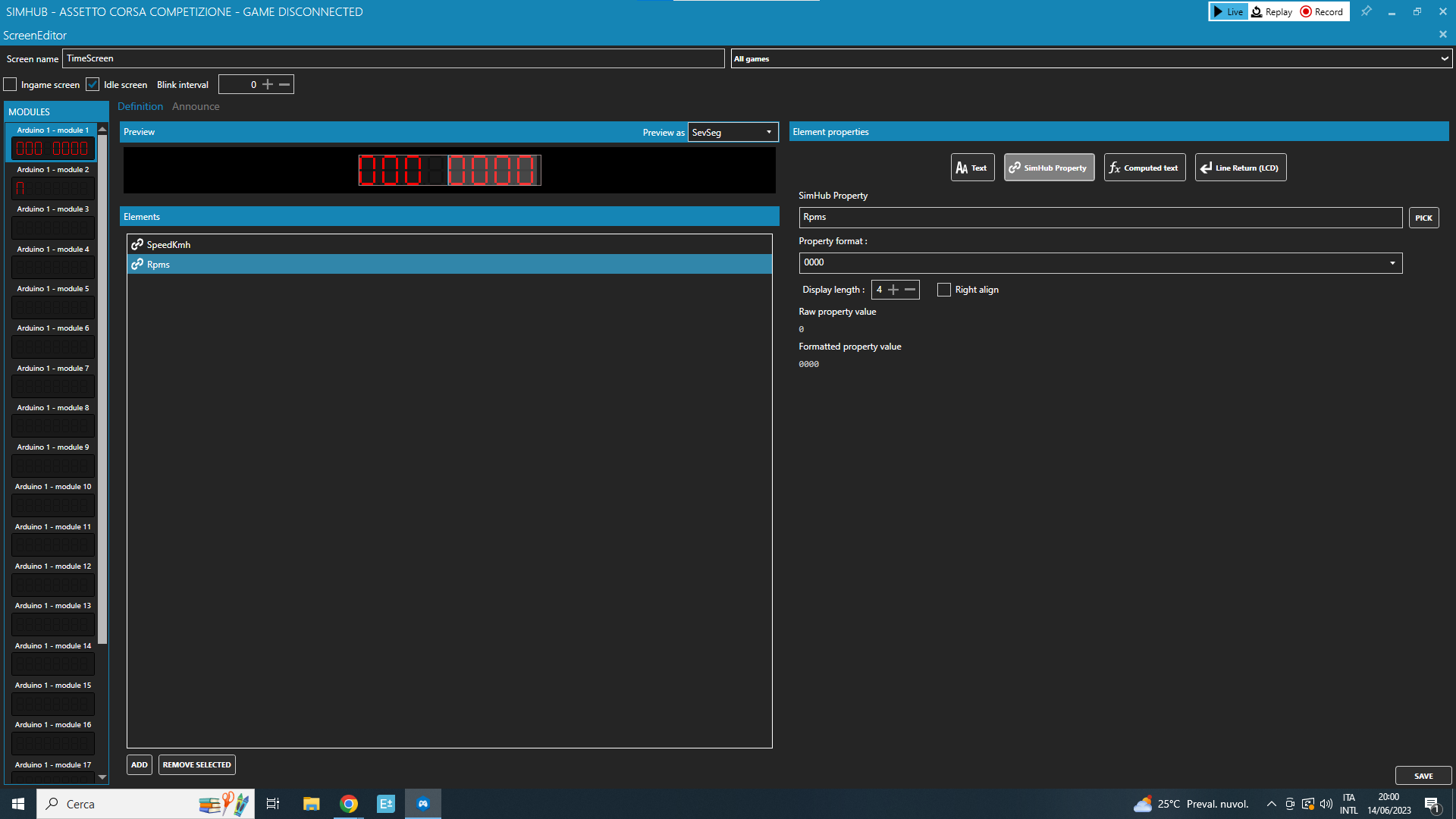The width and height of the screenshot is (1456, 819).
Task: Click the SimHub Property input field
Action: pyautogui.click(x=1100, y=217)
